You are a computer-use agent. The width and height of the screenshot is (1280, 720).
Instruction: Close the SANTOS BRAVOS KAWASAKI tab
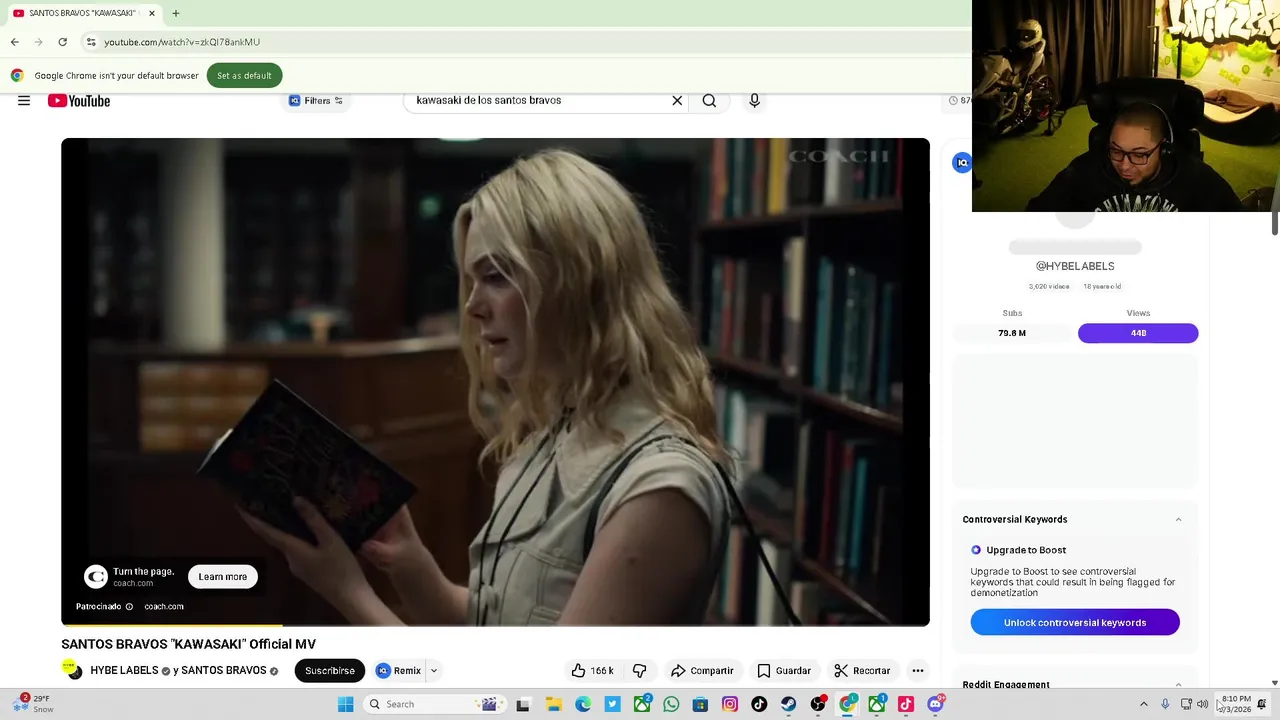point(152,13)
